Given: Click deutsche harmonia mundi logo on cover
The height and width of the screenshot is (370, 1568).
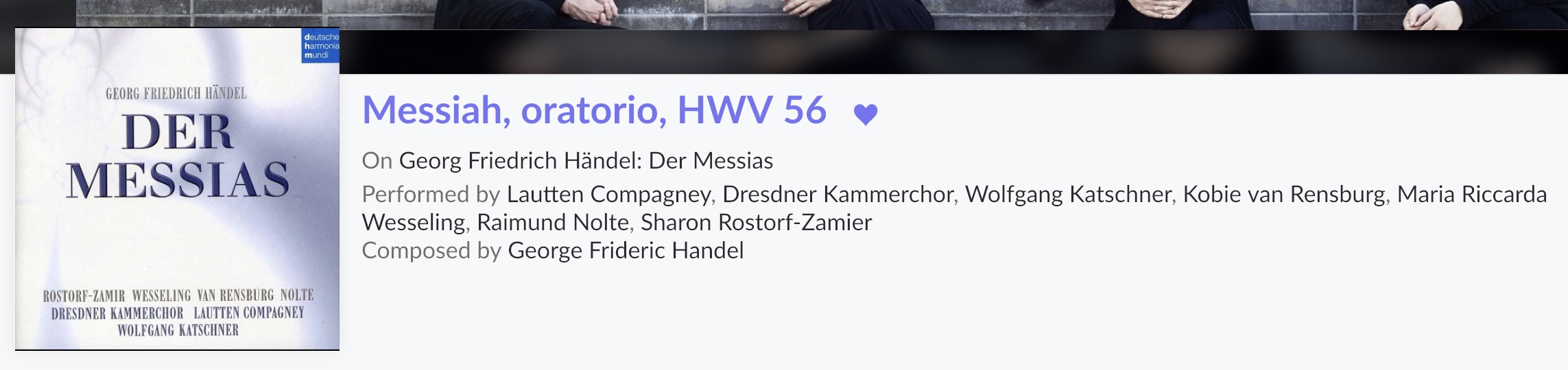Looking at the screenshot, I should tap(320, 46).
